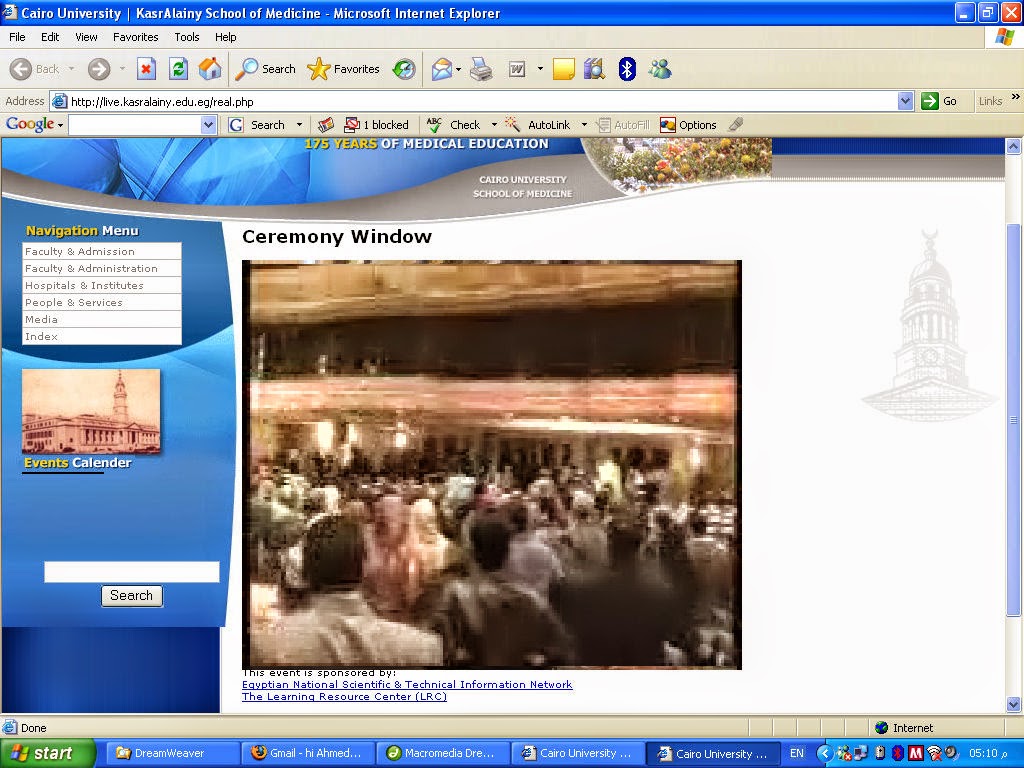Image resolution: width=1024 pixels, height=768 pixels.
Task: Open the Search pane from the IE toolbar
Action: (266, 69)
